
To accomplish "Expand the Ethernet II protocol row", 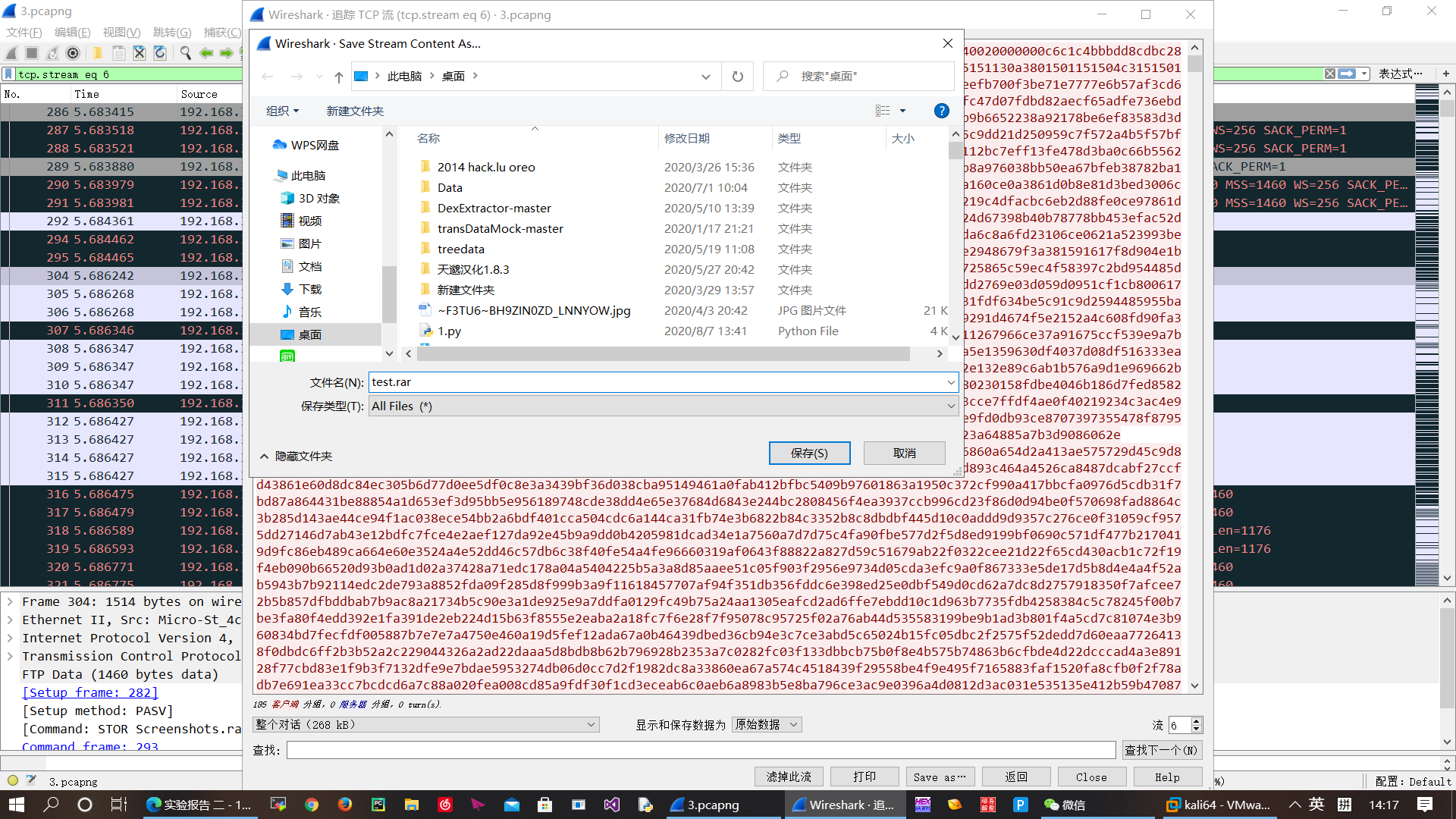I will pos(10,620).
